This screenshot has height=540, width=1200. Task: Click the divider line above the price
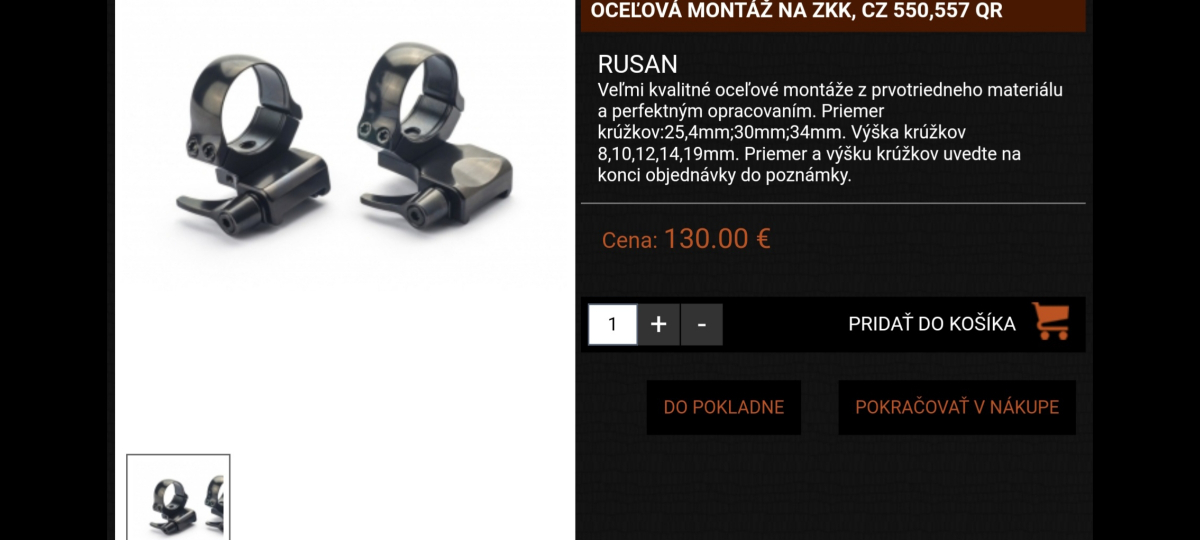point(833,203)
